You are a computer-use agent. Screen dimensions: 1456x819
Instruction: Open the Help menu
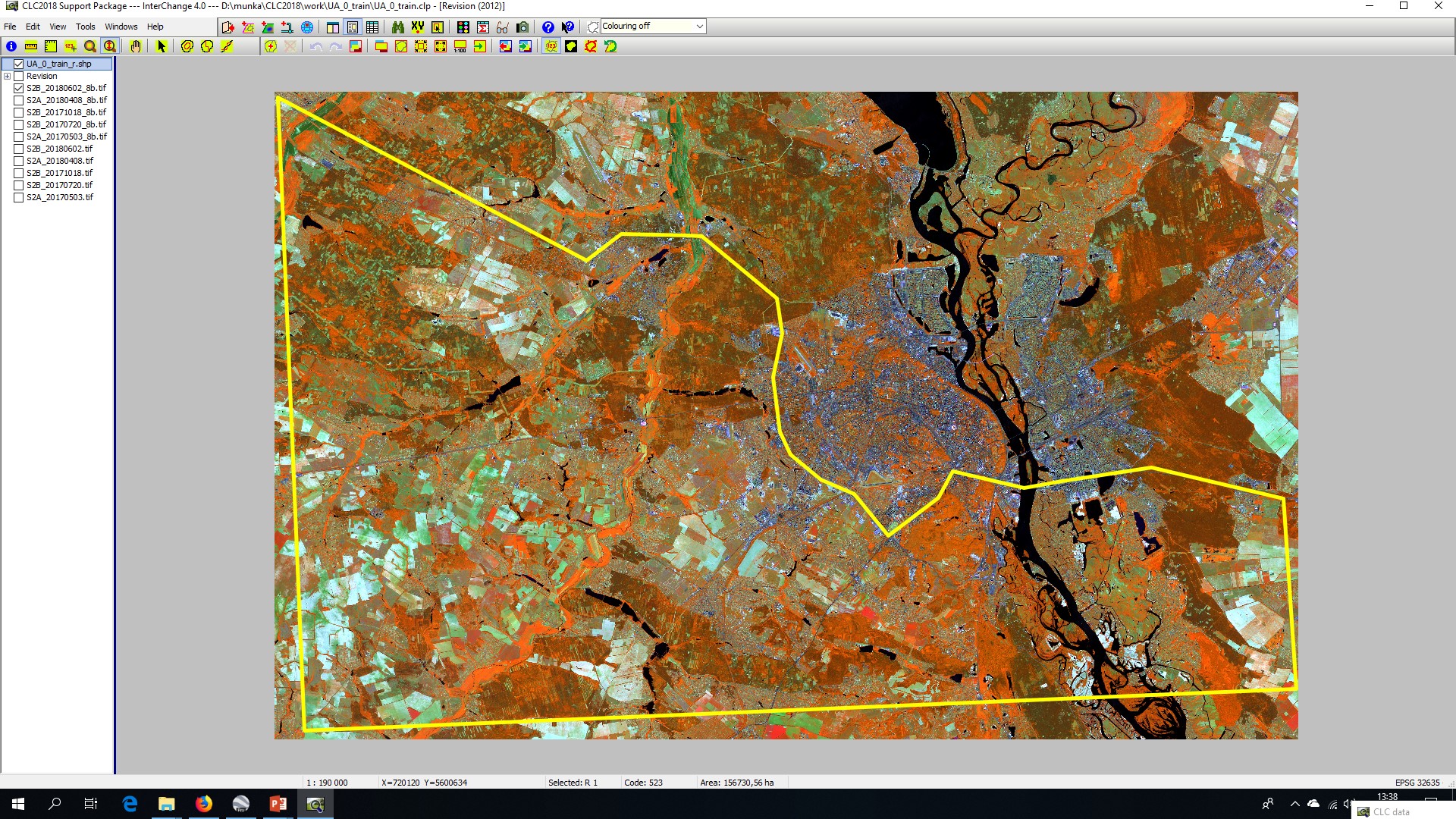(x=155, y=27)
